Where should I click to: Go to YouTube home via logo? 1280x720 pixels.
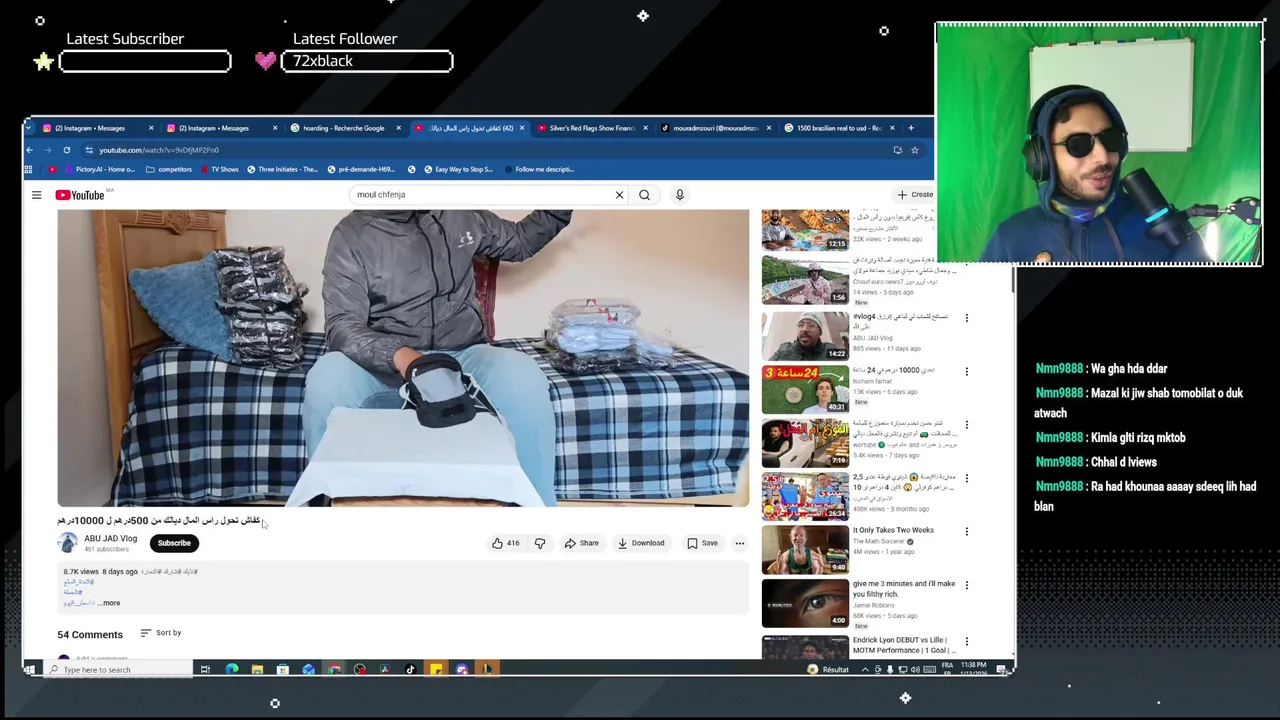80,195
